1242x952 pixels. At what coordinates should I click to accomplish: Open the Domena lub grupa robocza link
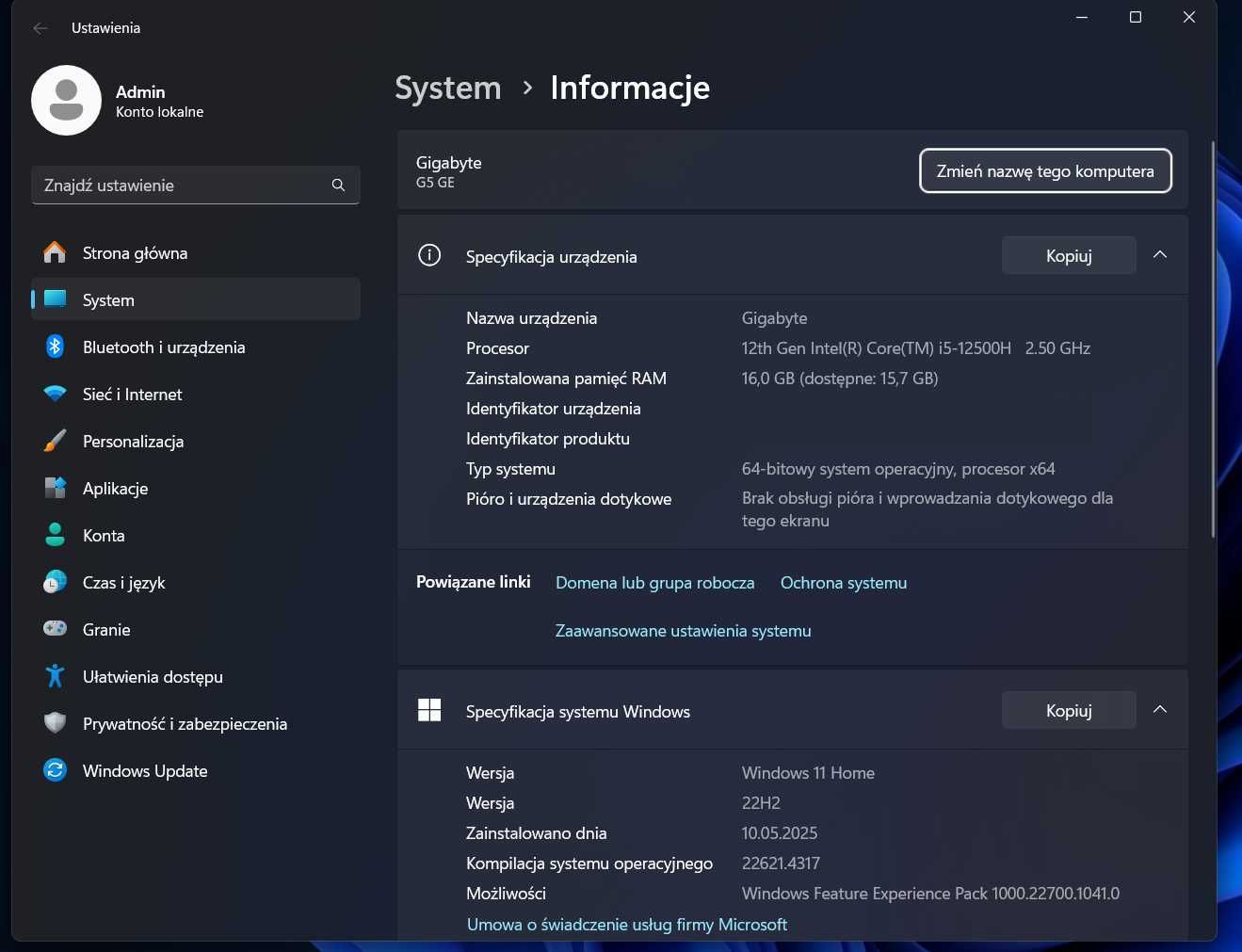655,583
